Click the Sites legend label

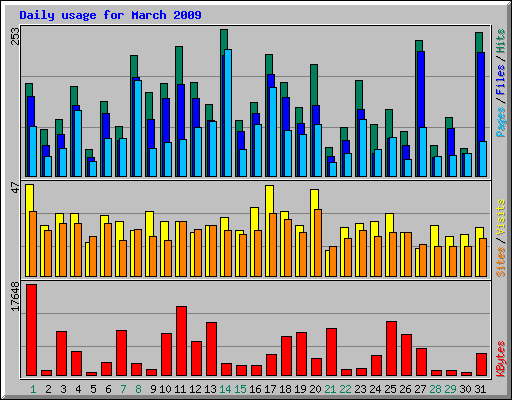click(x=500, y=262)
